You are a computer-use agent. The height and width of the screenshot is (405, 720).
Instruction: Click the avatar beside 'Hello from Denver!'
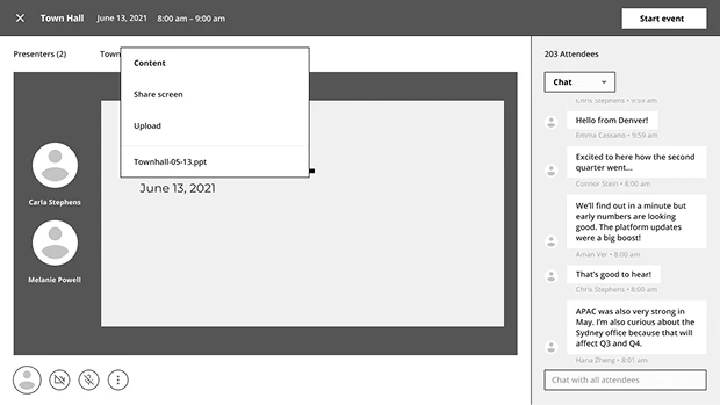click(x=551, y=122)
